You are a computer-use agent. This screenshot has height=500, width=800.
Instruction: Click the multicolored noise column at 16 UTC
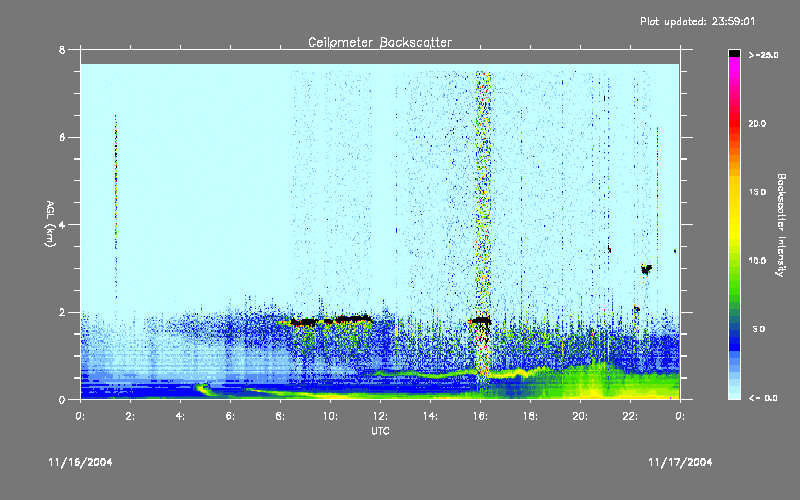tap(483, 224)
